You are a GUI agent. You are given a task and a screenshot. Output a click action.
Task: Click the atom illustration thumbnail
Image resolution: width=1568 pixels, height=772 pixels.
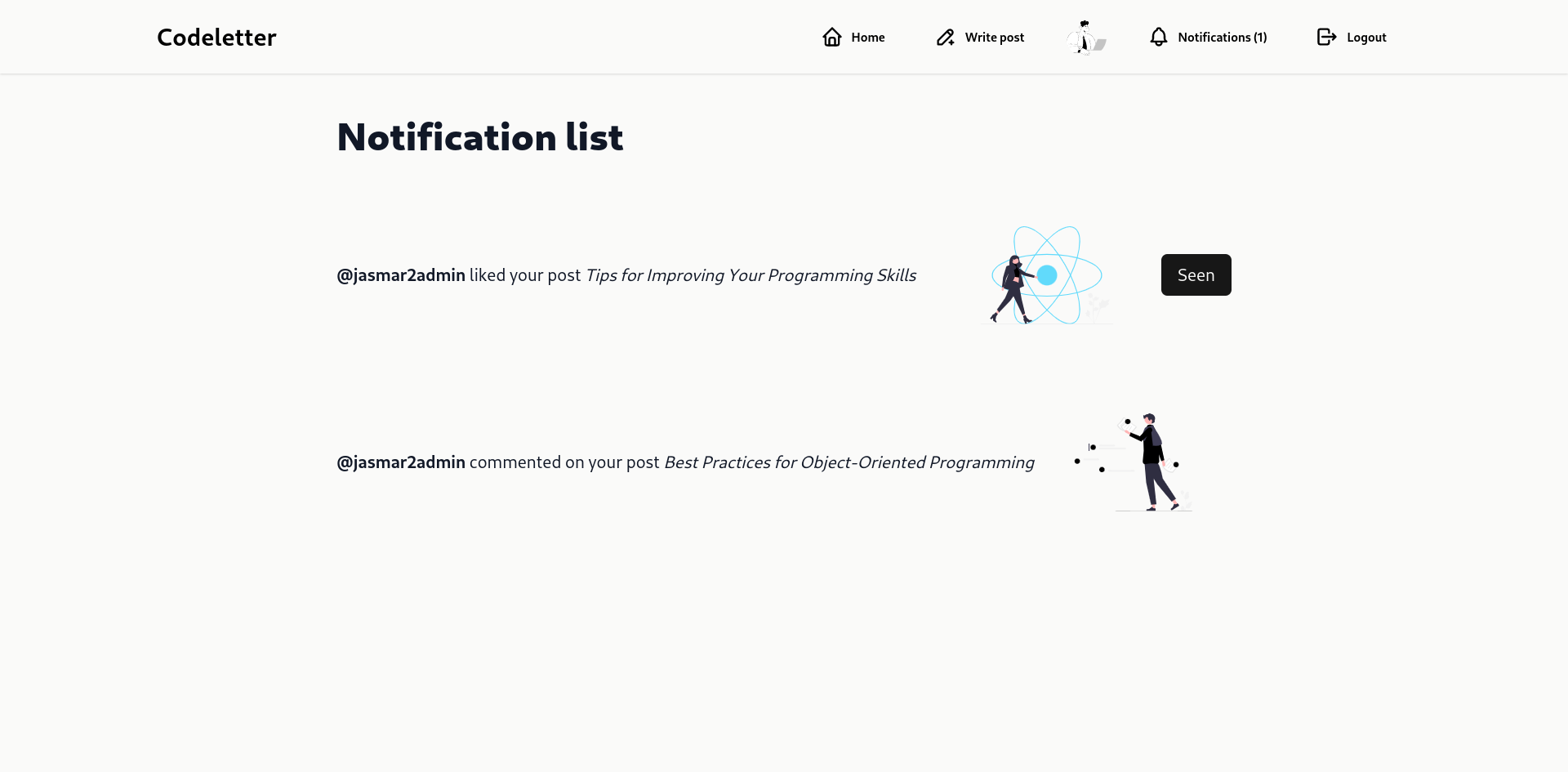coord(1047,275)
